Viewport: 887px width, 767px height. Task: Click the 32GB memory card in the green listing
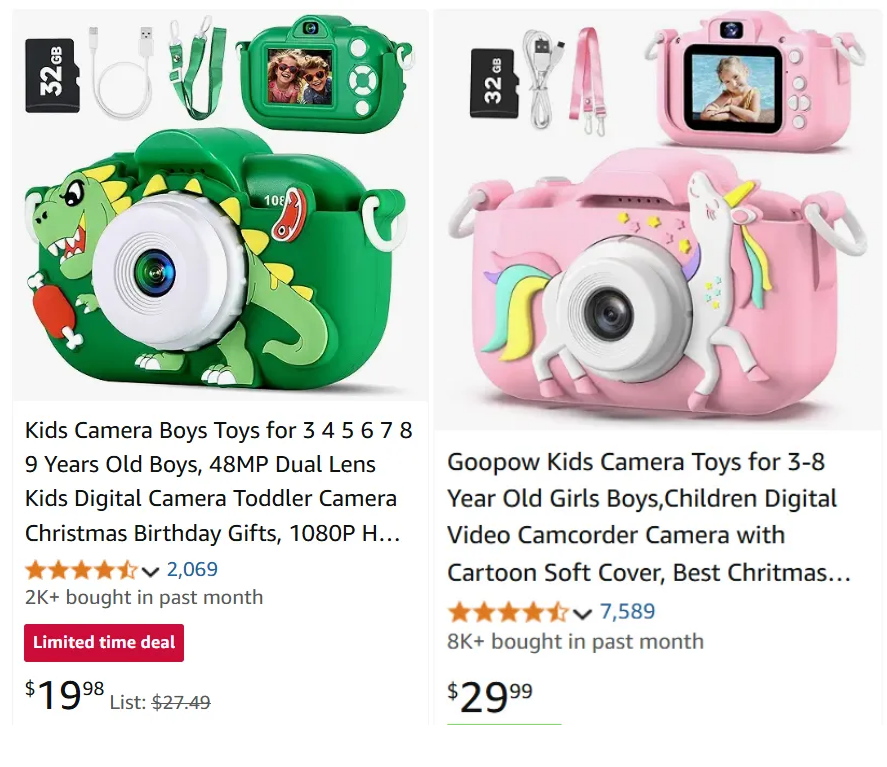[52, 76]
